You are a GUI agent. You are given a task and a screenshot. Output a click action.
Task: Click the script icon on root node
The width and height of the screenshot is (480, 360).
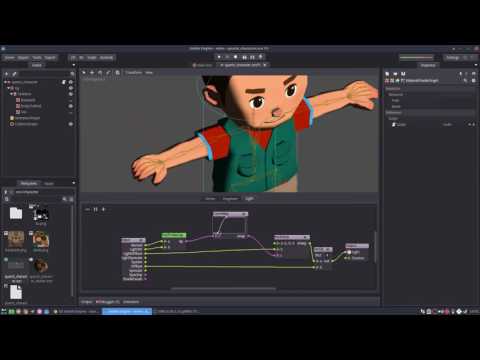pyautogui.click(x=64, y=82)
